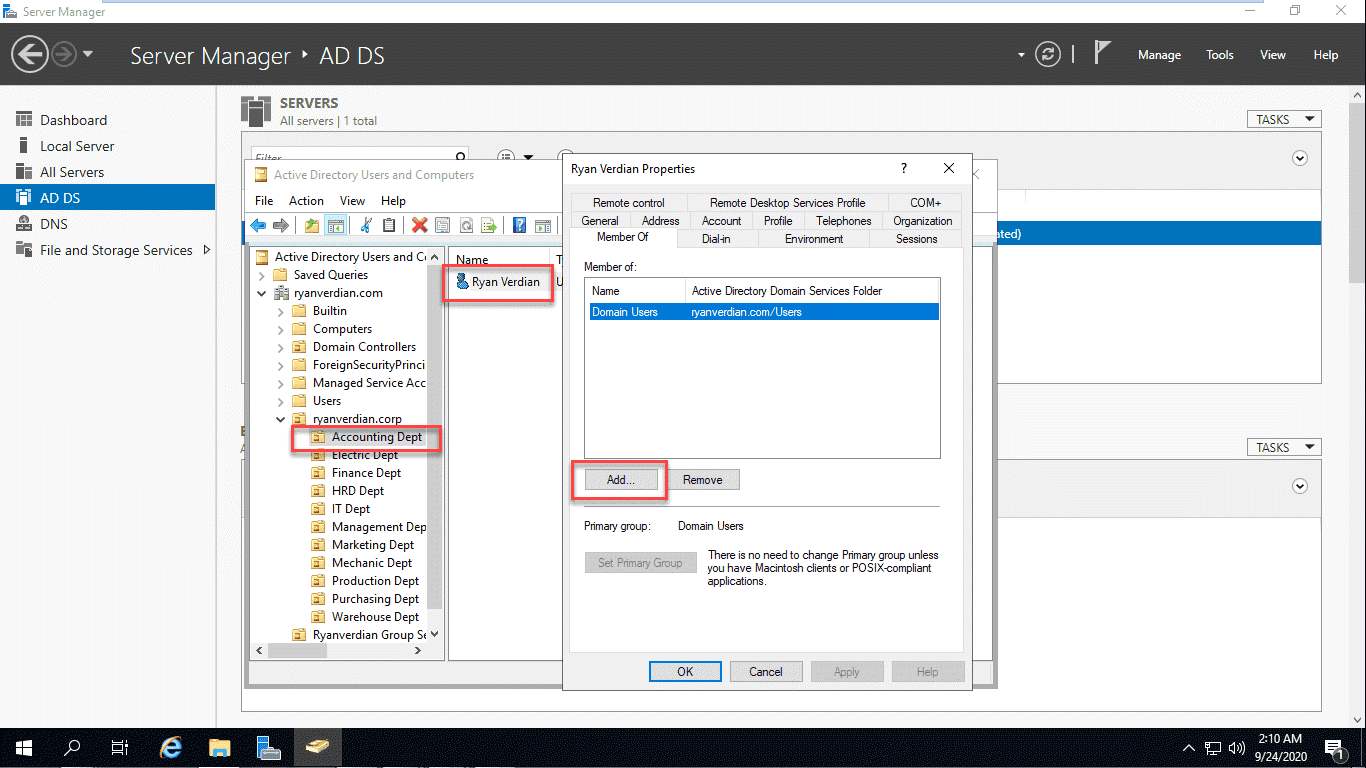This screenshot has height=768, width=1366.
Task: Click the Export List toolbar icon
Action: (489, 226)
